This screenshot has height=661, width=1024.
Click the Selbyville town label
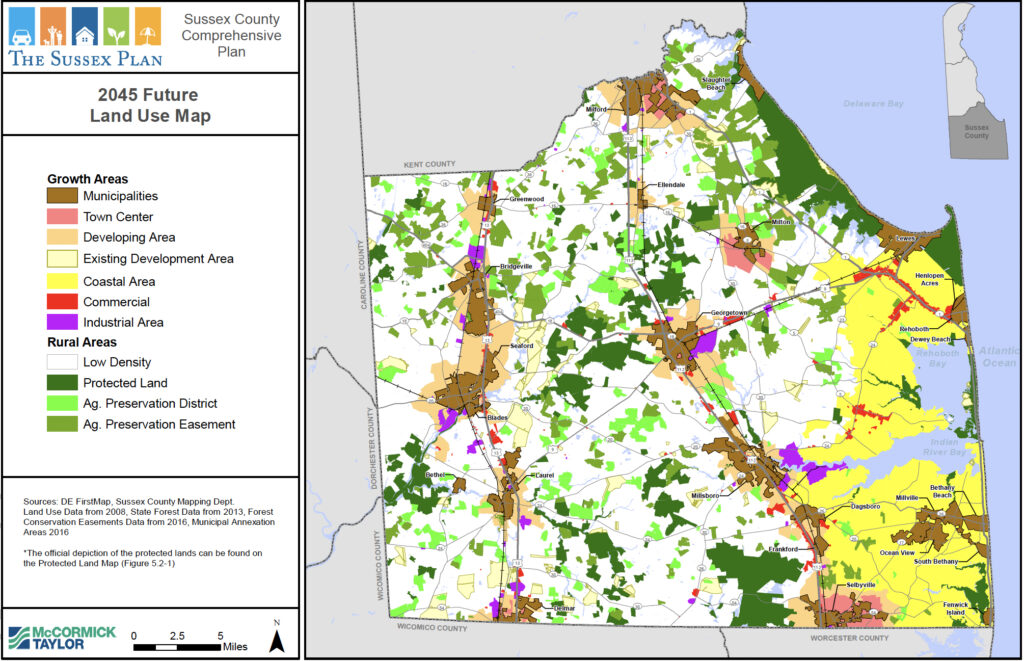coord(861,585)
